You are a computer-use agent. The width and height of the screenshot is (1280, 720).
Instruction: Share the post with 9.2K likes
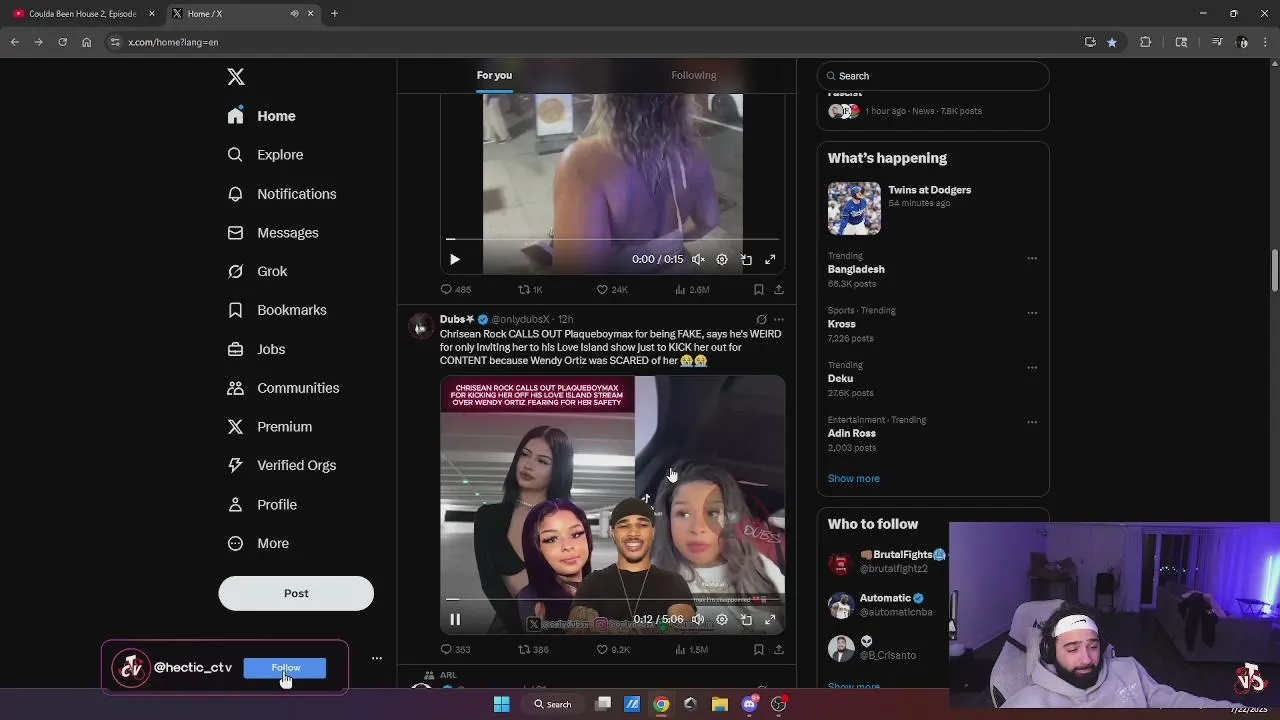(x=779, y=650)
